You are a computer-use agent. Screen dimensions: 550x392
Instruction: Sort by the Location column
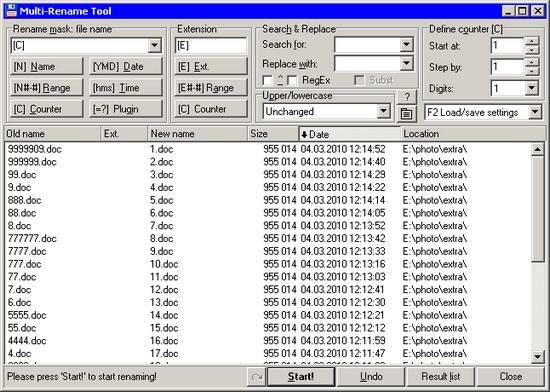point(473,134)
